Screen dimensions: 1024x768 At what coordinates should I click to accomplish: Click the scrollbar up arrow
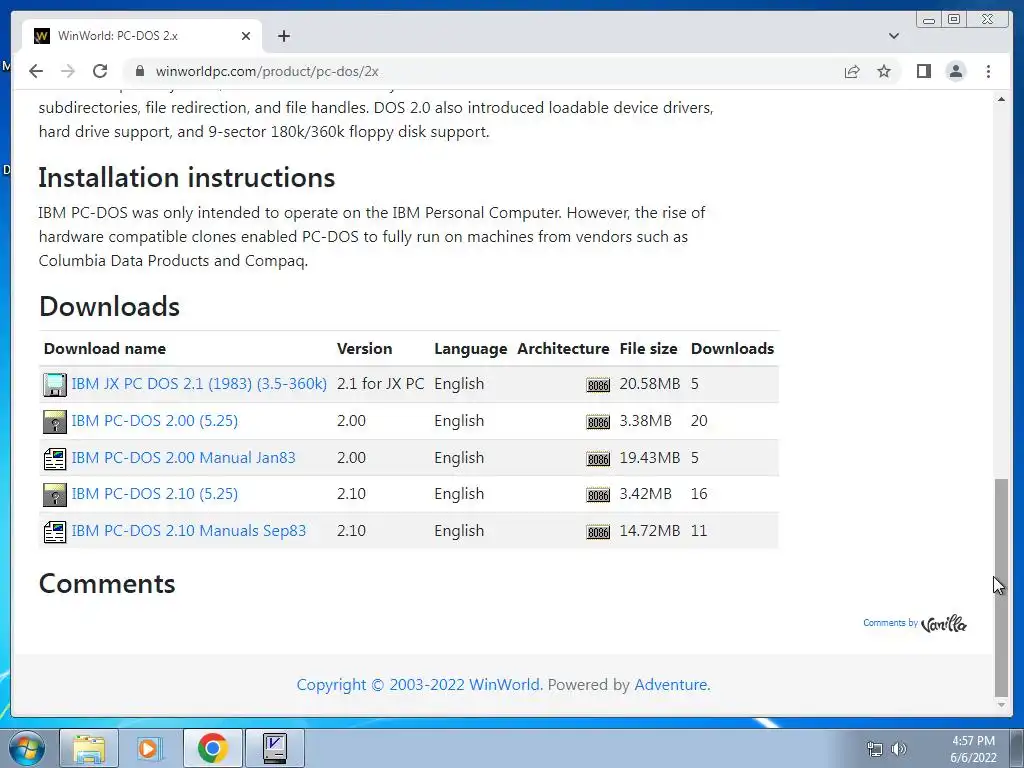[x=1001, y=99]
